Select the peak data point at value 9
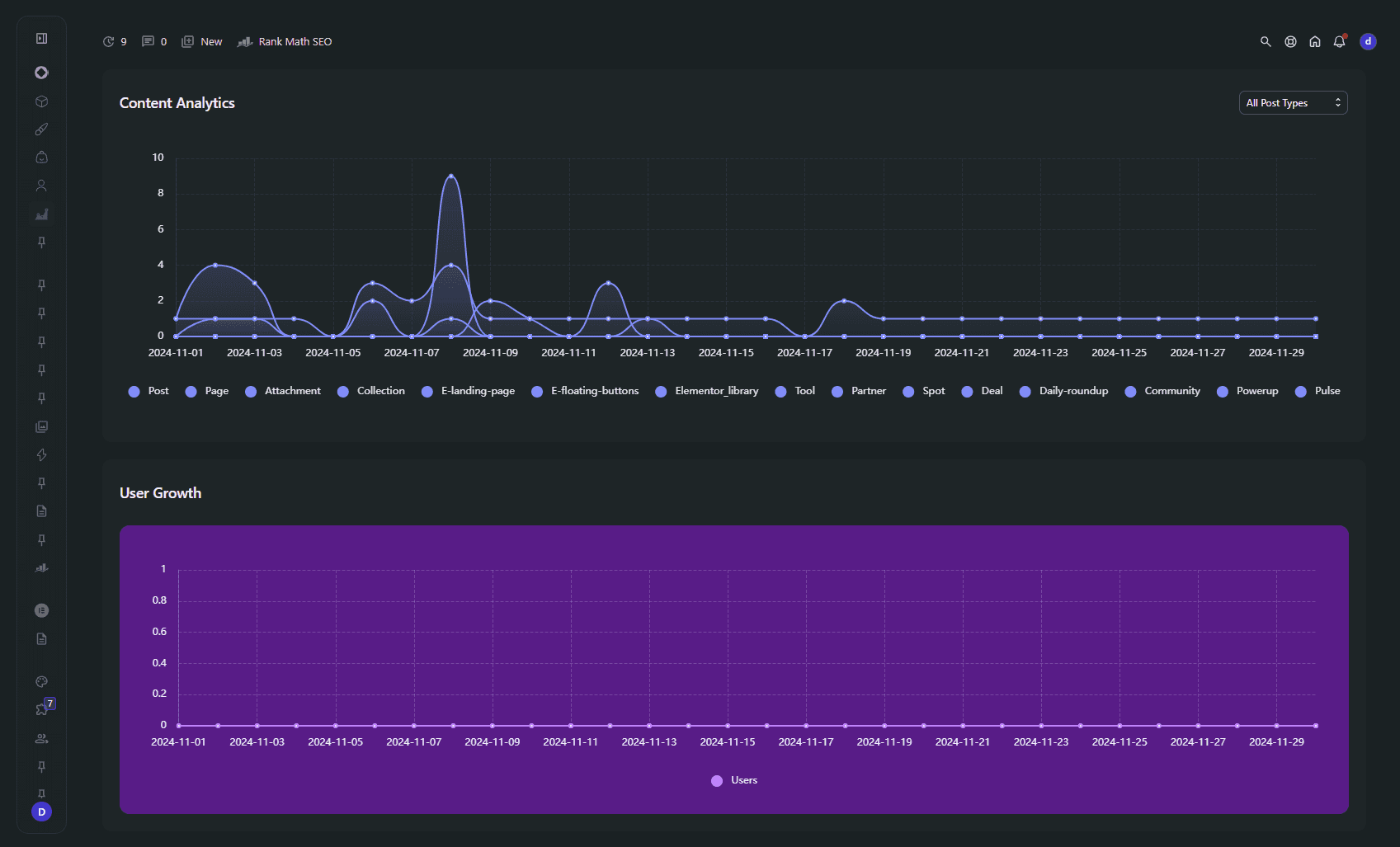Viewport: 1400px width, 847px height. click(450, 176)
